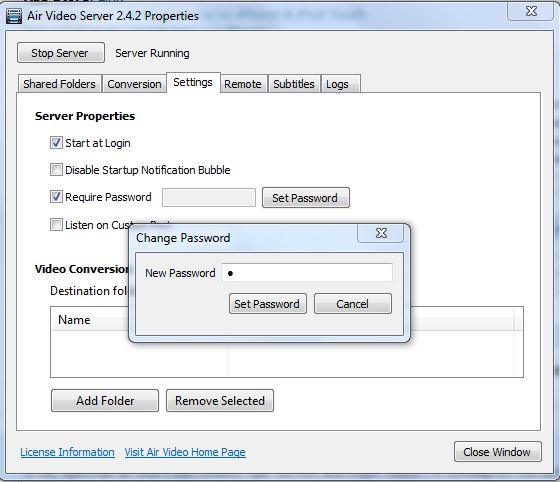Add a destination folder with Add Folder
The height and width of the screenshot is (482, 560).
coord(105,401)
